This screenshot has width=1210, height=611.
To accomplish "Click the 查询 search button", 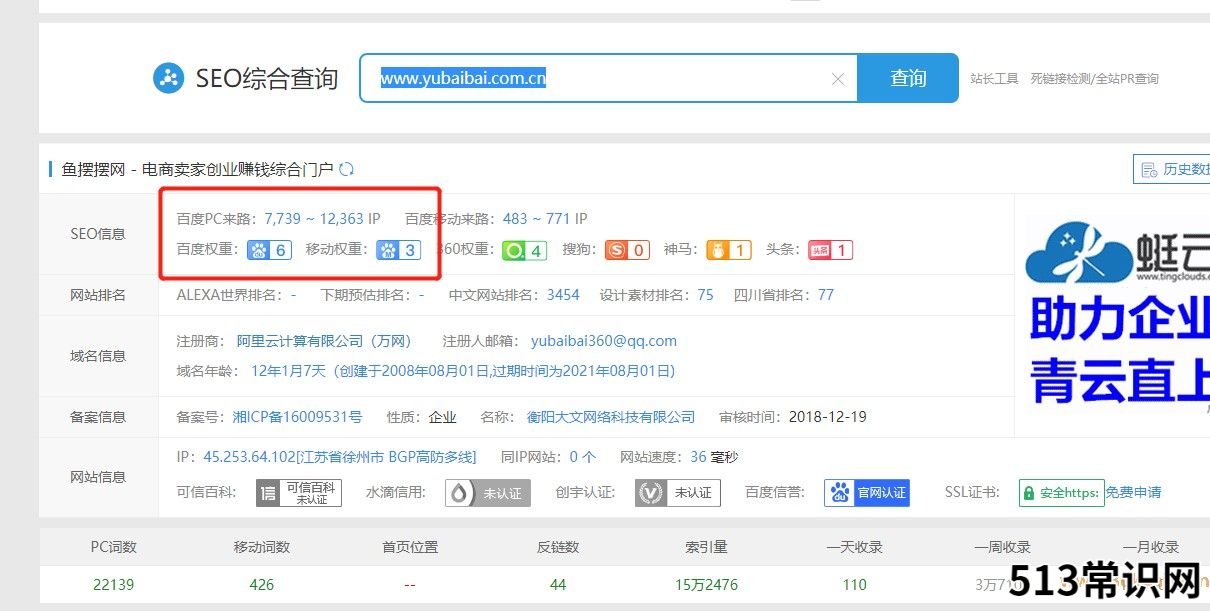I will [x=908, y=78].
